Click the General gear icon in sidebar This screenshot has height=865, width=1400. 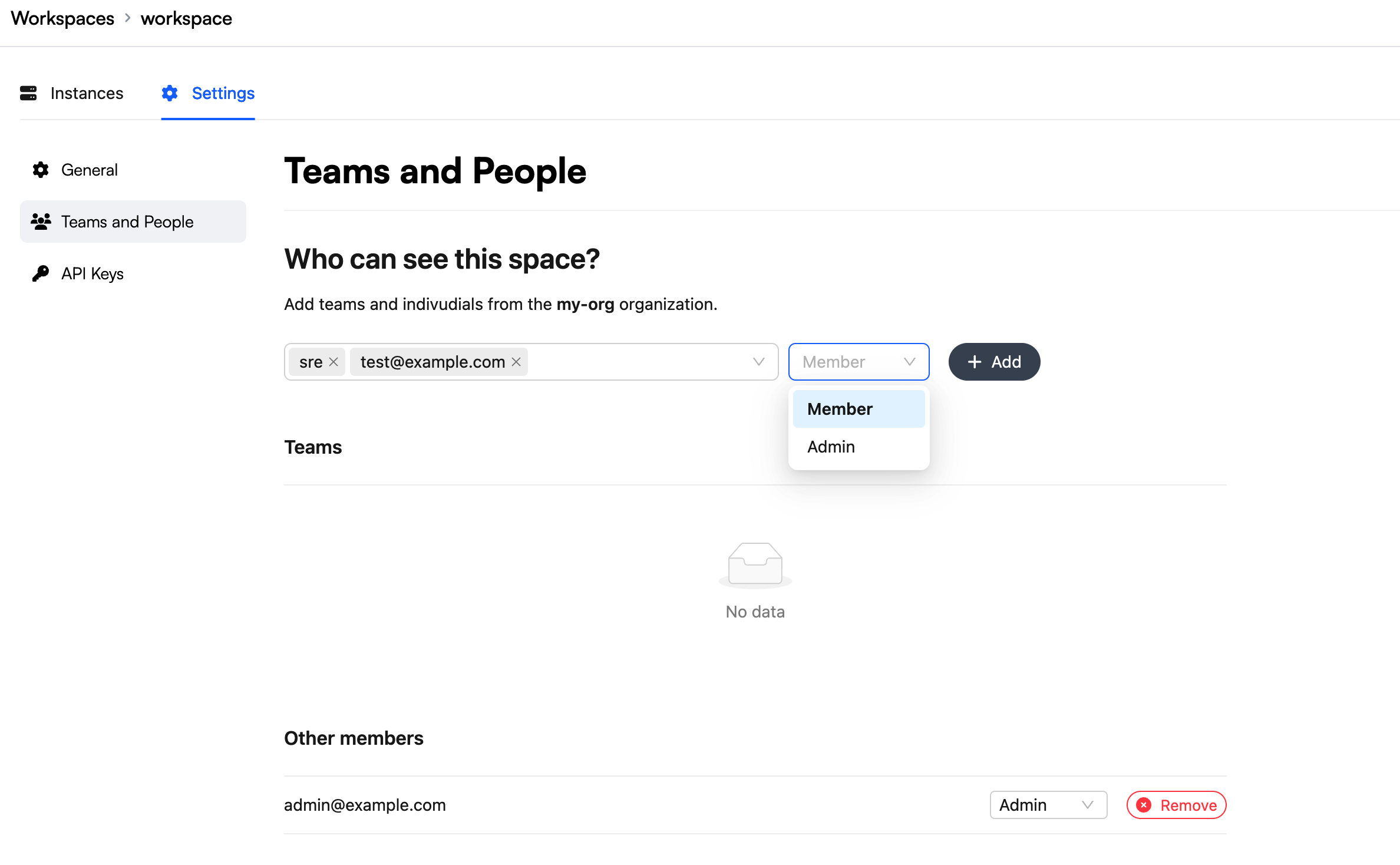pos(41,170)
